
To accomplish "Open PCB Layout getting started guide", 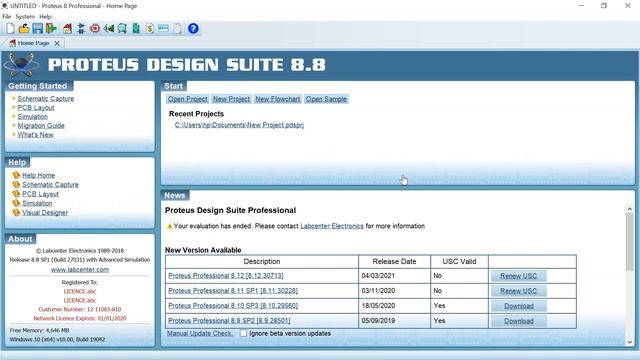I will point(36,107).
